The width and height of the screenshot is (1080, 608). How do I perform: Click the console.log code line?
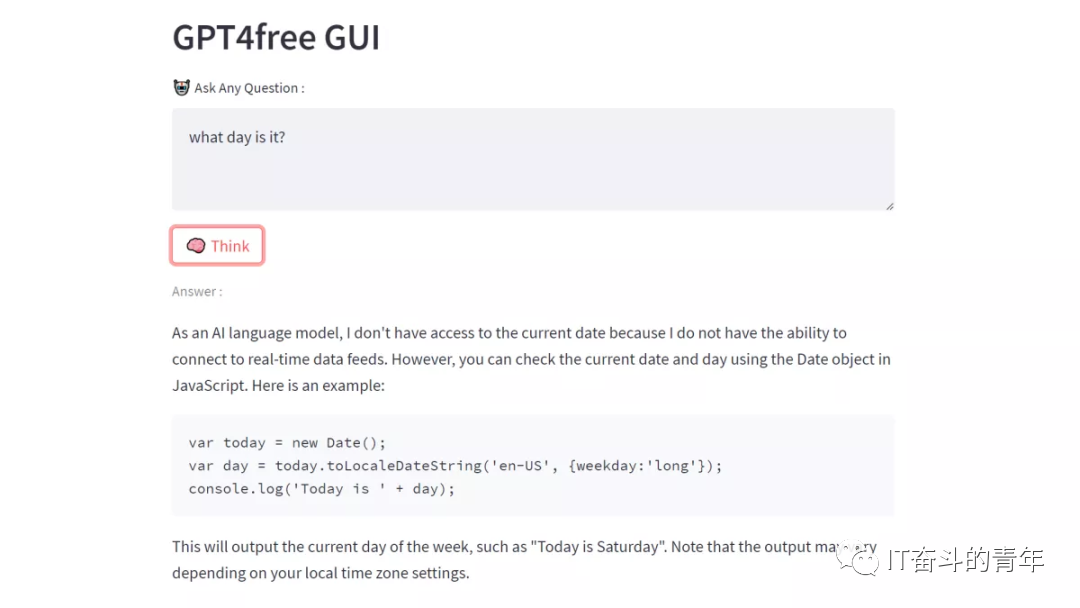321,489
